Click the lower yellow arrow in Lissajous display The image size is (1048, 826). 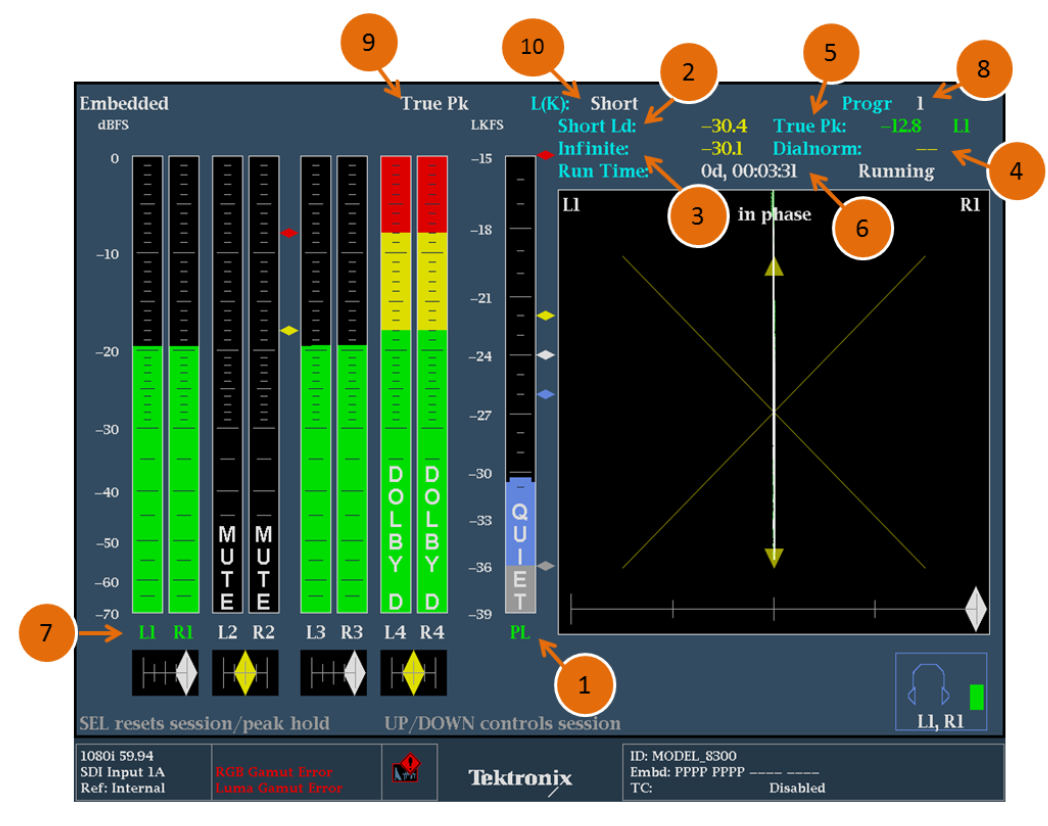click(774, 558)
